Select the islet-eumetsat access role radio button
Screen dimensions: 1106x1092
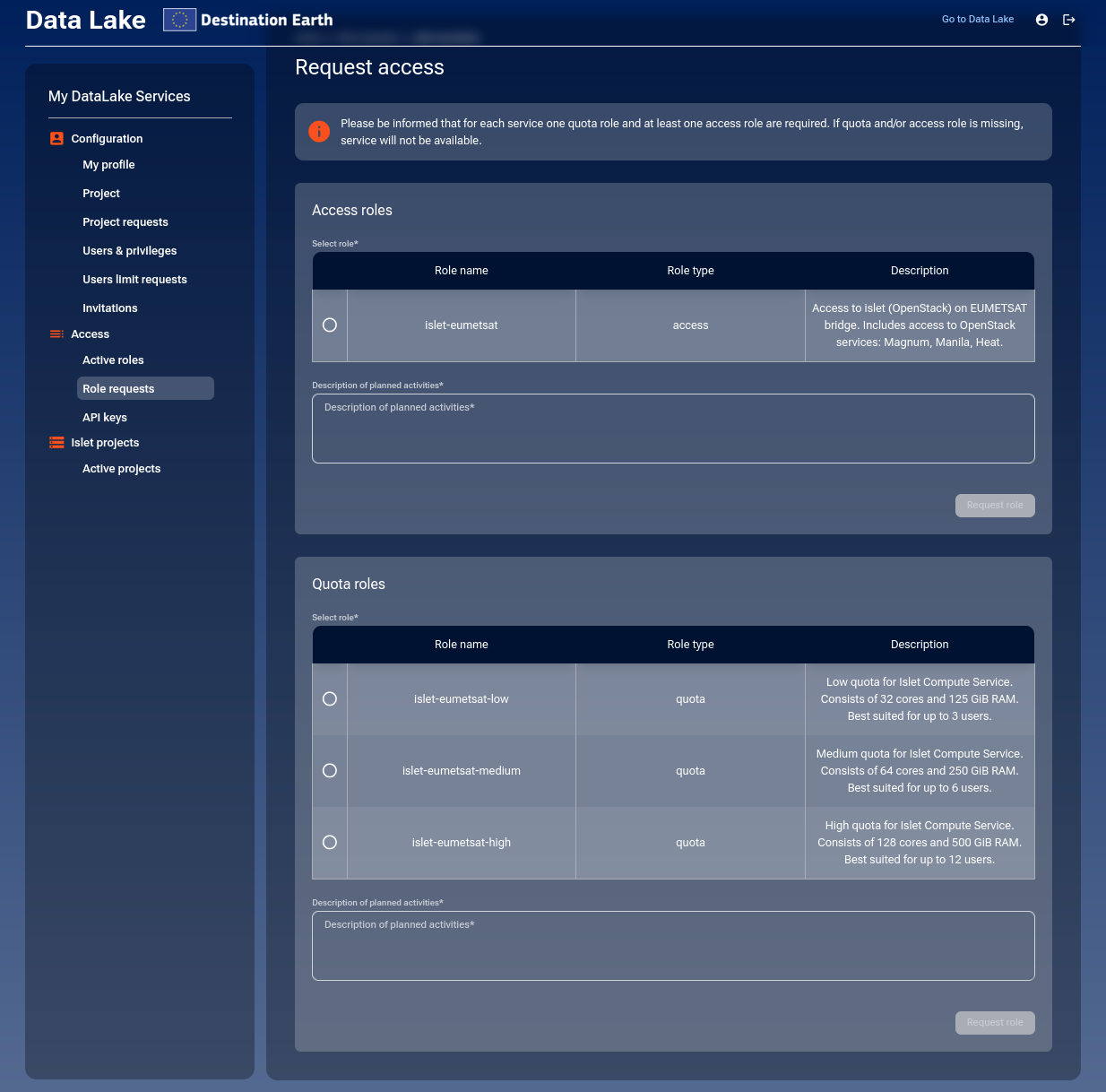[x=329, y=325]
